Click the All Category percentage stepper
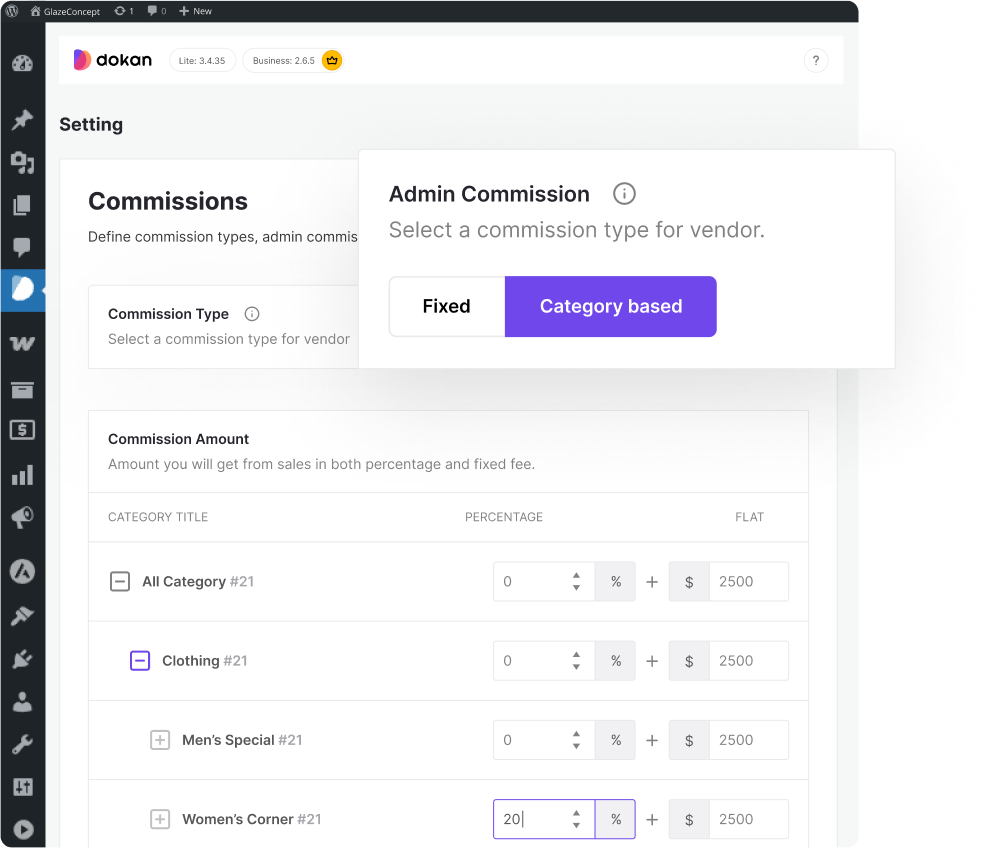 tap(576, 582)
